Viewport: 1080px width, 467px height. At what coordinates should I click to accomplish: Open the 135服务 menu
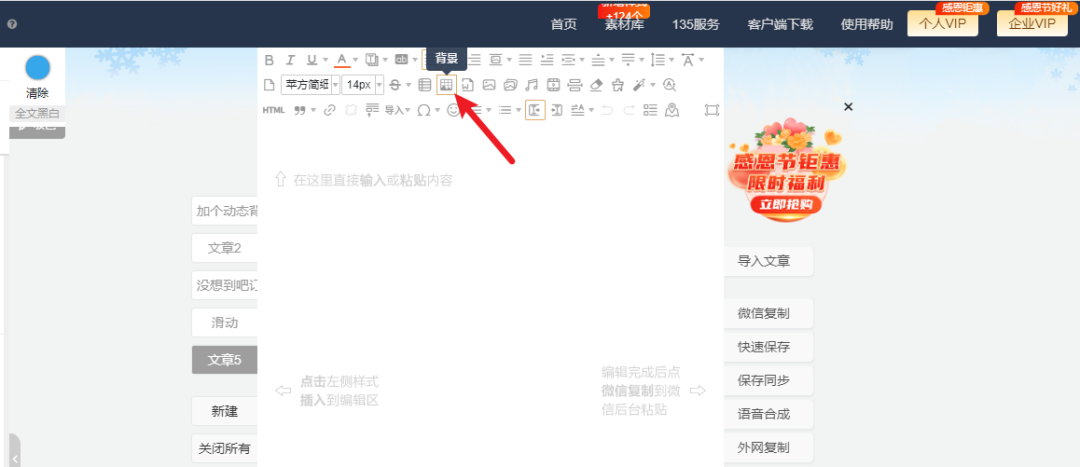coord(696,25)
